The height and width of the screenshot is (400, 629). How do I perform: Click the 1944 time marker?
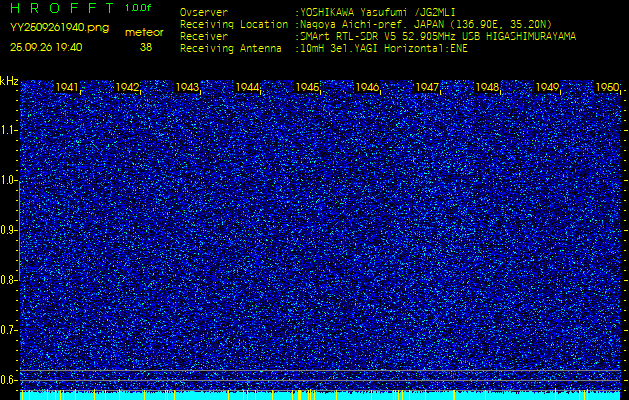point(248,87)
